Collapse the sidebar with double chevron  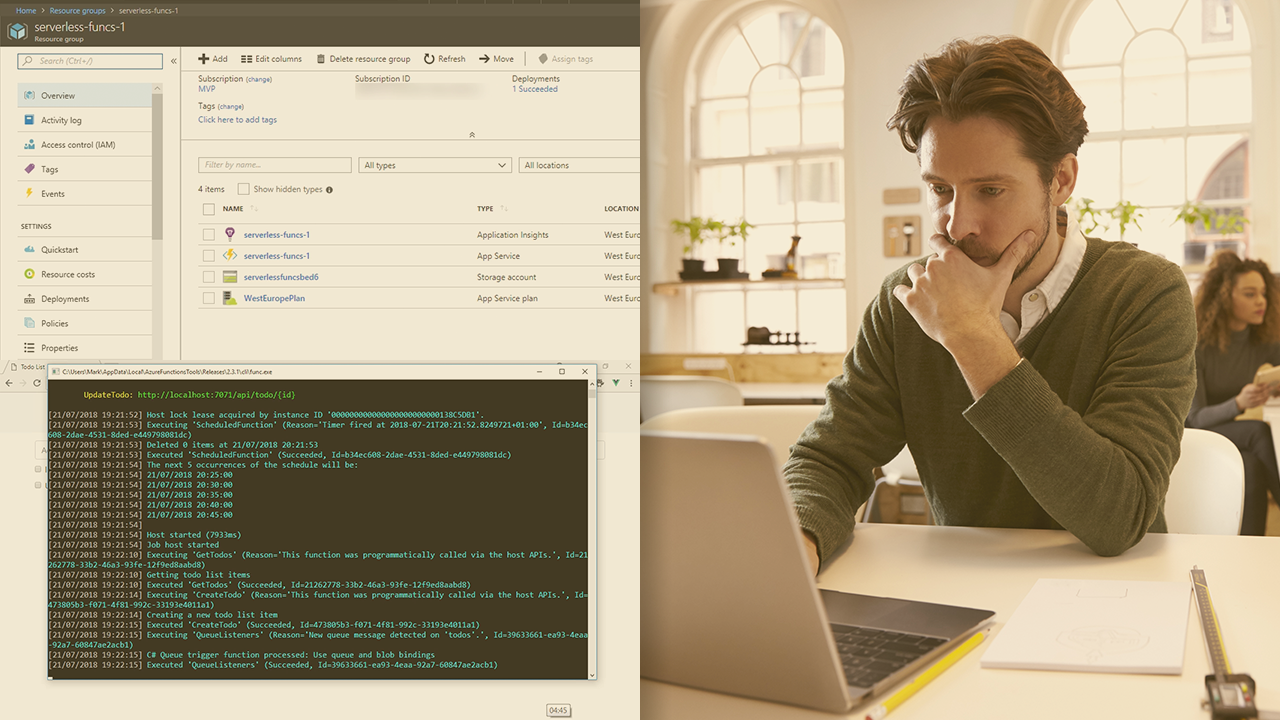coord(173,61)
